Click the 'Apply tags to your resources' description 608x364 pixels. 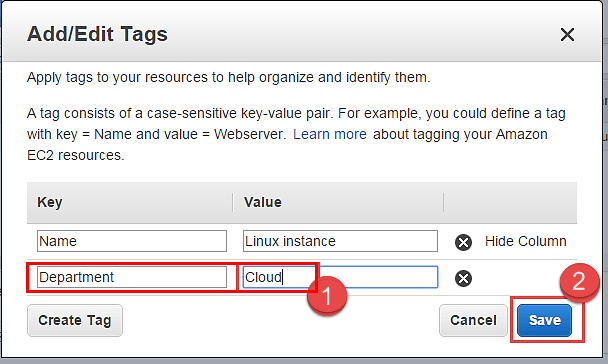(228, 77)
